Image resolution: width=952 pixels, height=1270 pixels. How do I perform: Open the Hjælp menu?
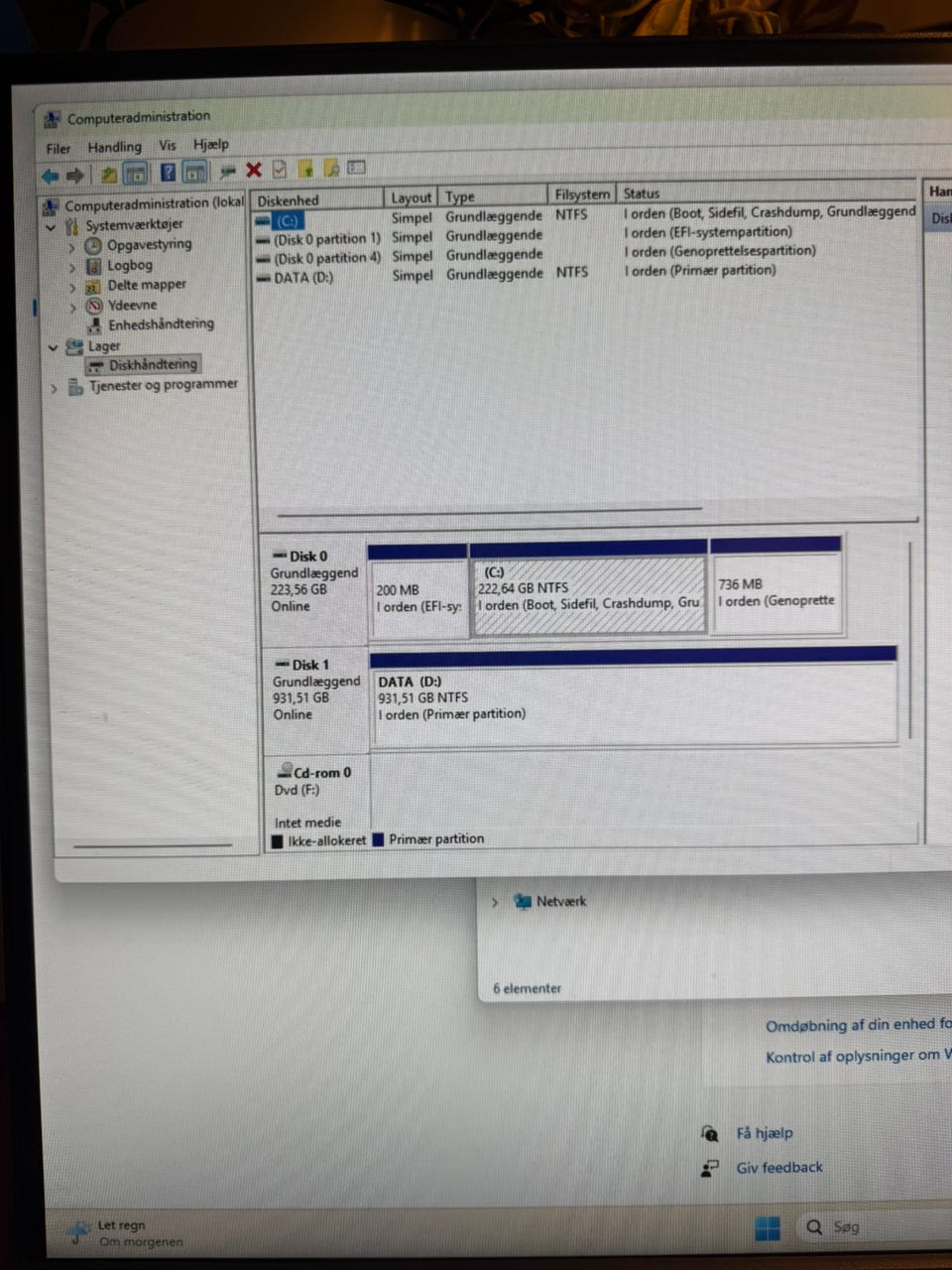pos(211,144)
